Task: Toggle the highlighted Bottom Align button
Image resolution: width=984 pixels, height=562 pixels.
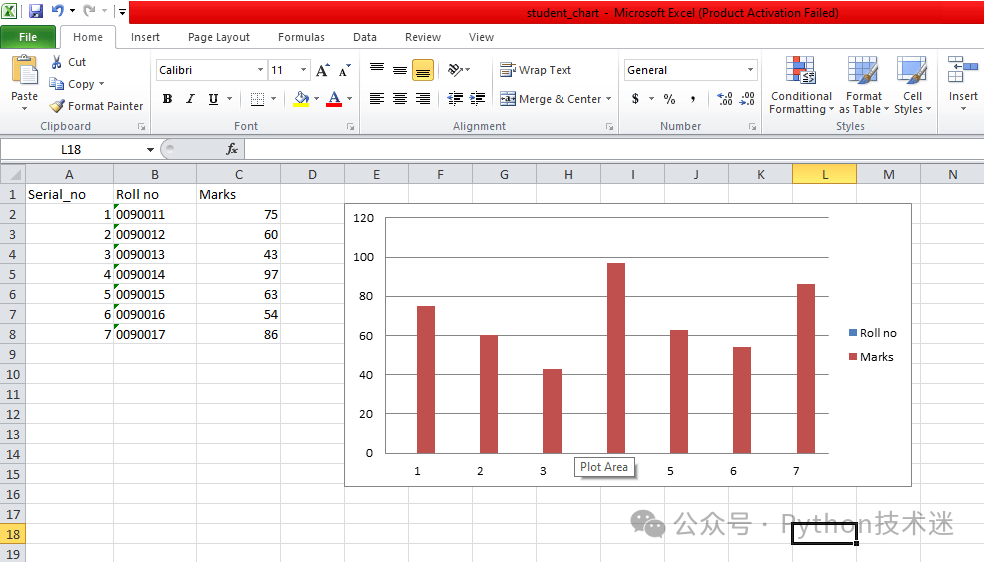Action: click(423, 70)
